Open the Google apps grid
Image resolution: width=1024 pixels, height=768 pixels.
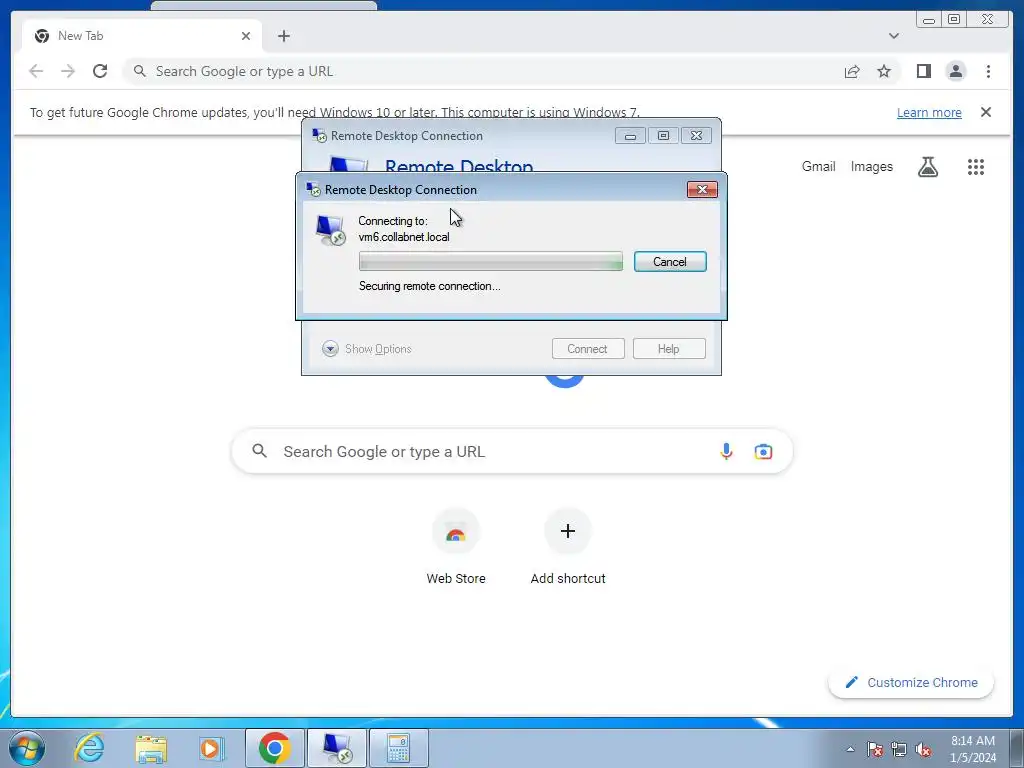point(976,167)
